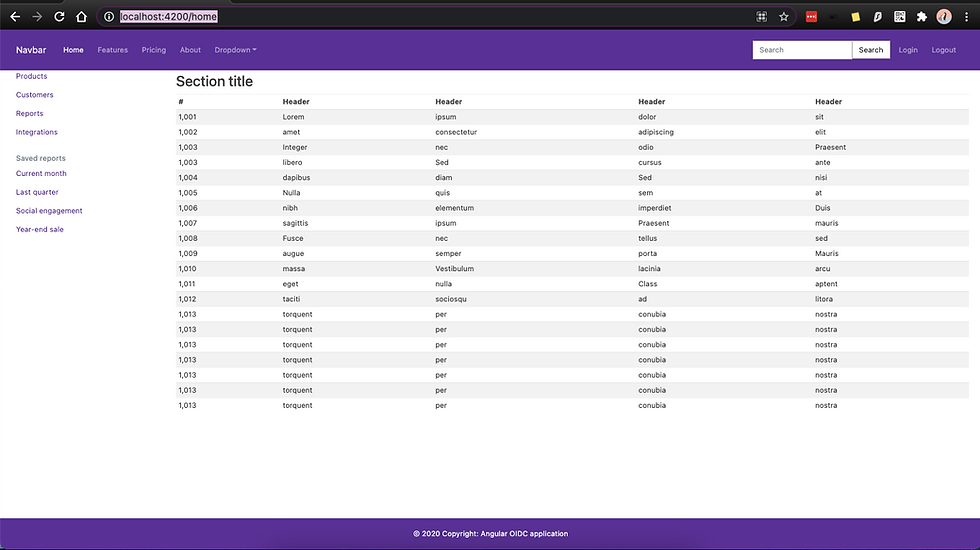Screen dimensions: 980x550
Task: Select the 'semper' table cell
Action: (x=448, y=254)
